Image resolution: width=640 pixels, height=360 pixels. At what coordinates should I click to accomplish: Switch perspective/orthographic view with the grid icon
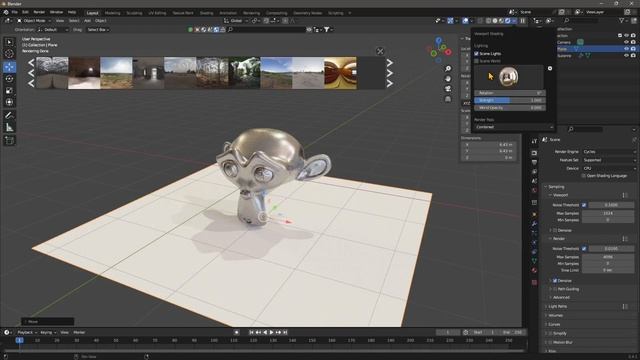(448, 99)
